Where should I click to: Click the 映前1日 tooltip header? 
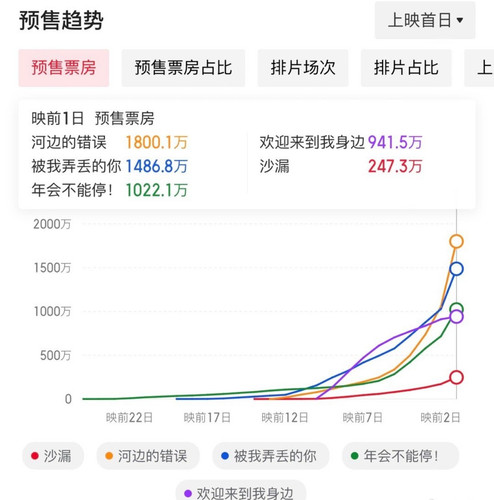click(x=58, y=119)
